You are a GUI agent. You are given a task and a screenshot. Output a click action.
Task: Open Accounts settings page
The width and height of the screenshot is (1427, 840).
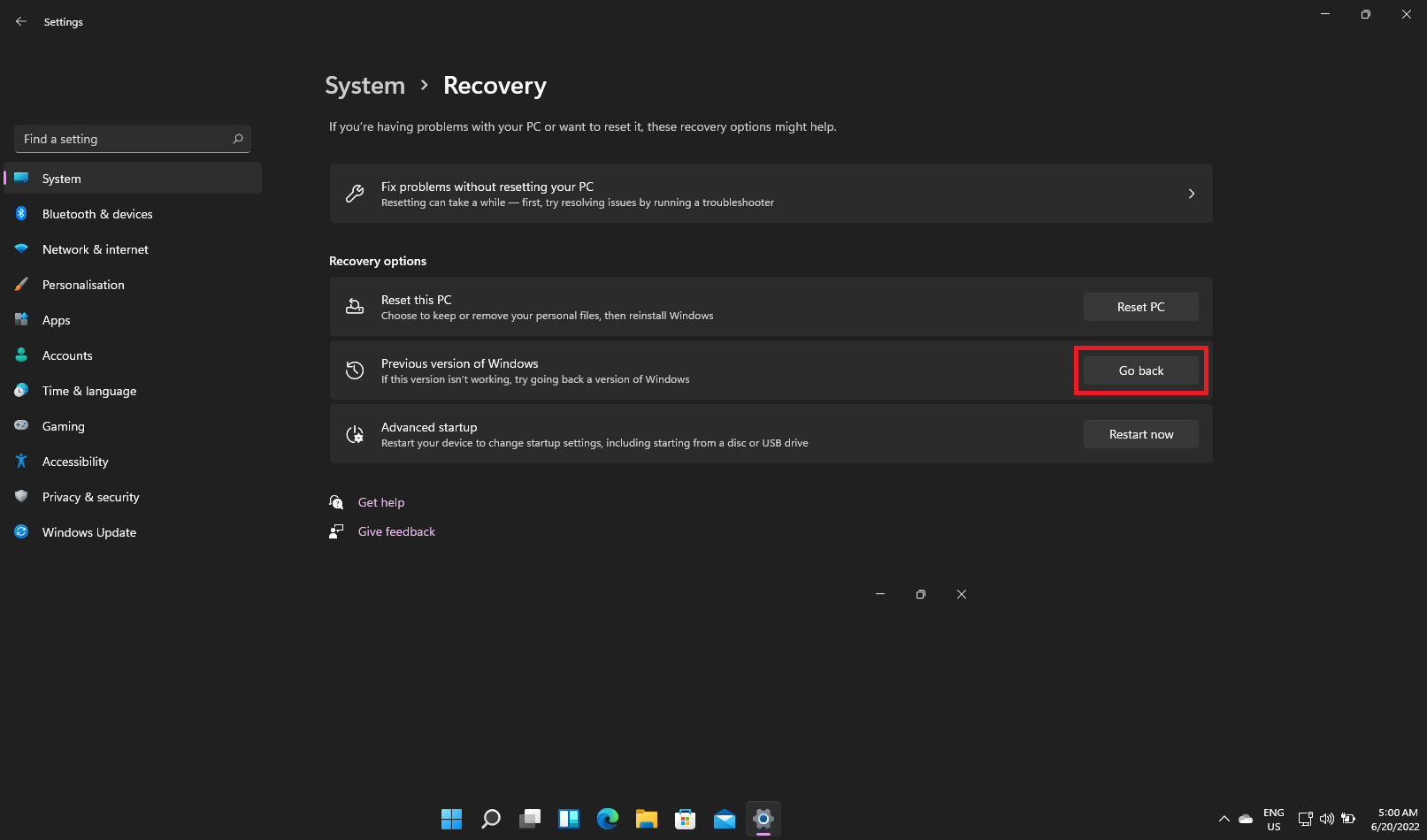[133, 355]
